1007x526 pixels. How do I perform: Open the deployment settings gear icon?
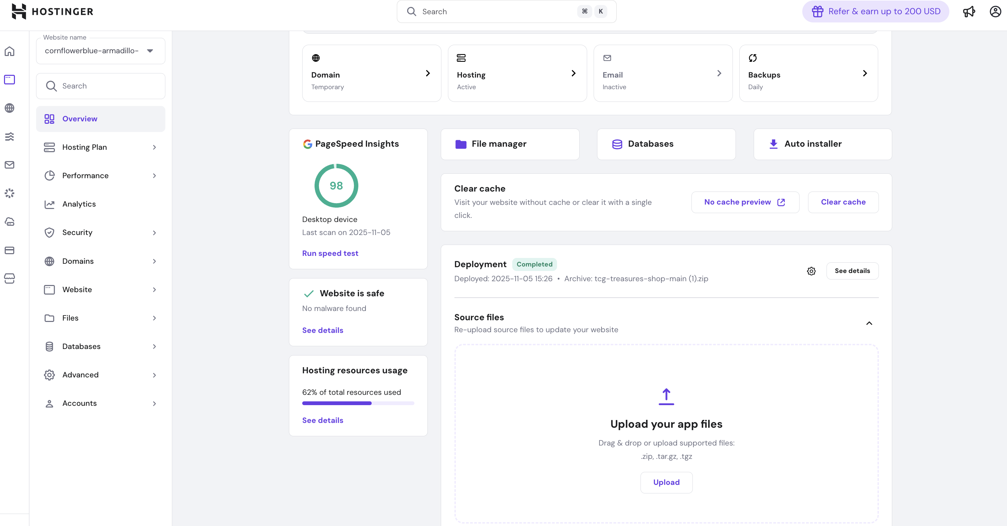click(x=811, y=271)
